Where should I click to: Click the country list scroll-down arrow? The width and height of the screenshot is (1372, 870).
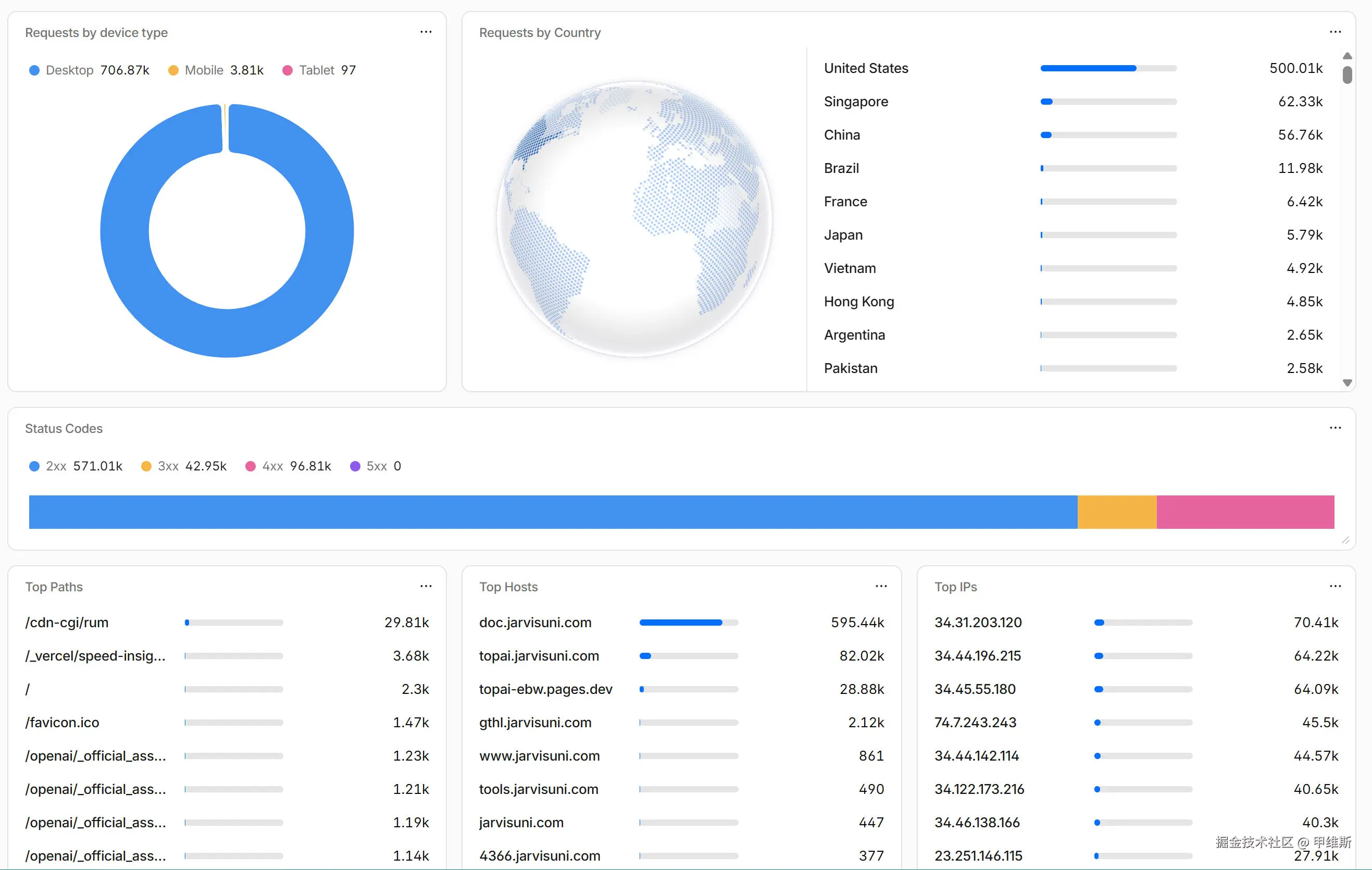1347,383
